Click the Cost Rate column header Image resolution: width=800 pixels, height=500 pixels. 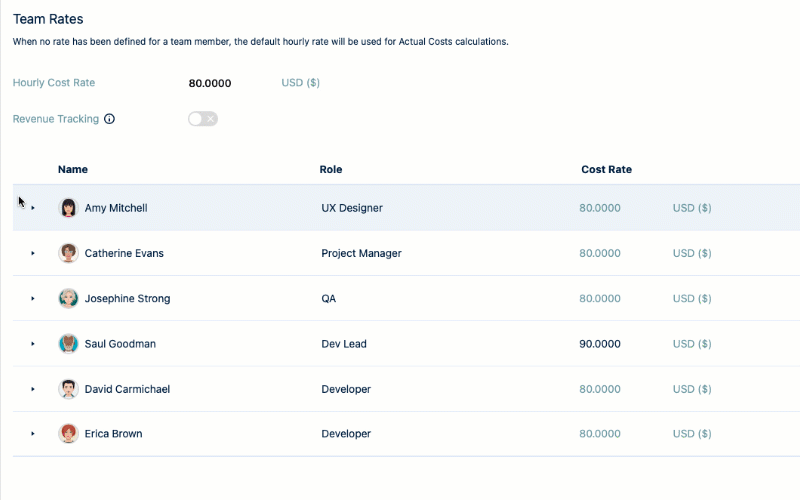point(606,169)
